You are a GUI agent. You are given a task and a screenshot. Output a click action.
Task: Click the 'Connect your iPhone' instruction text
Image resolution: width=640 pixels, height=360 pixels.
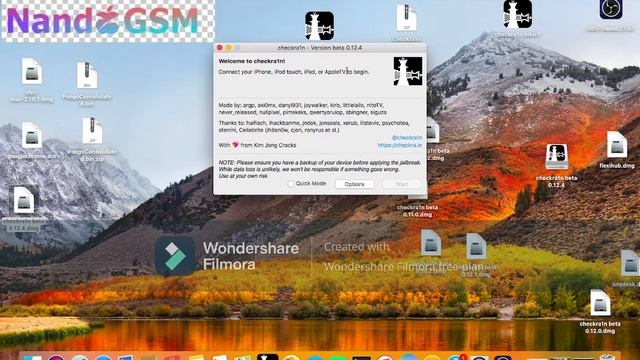pos(294,72)
